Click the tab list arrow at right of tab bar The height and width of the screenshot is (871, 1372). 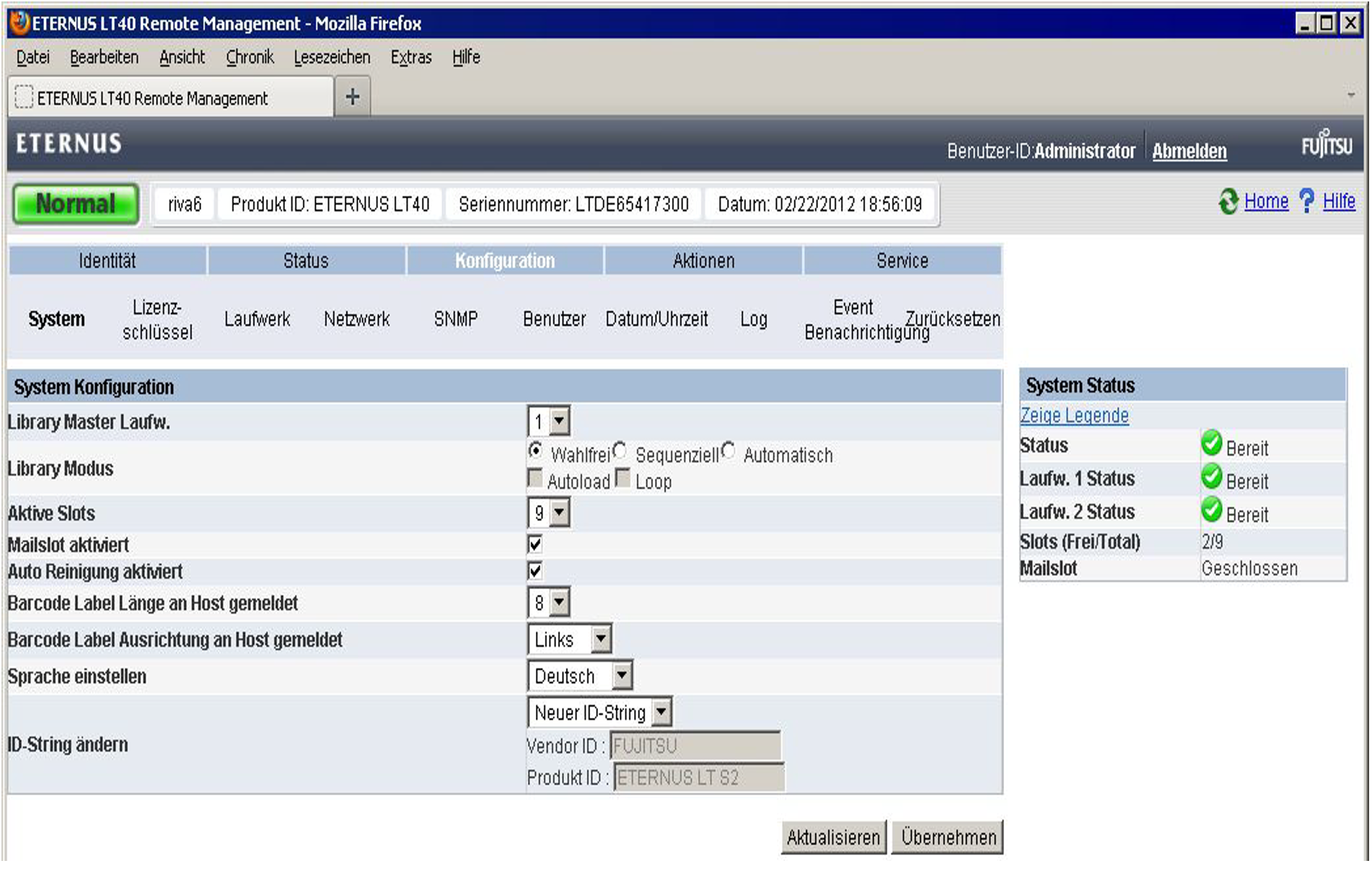[x=1350, y=95]
